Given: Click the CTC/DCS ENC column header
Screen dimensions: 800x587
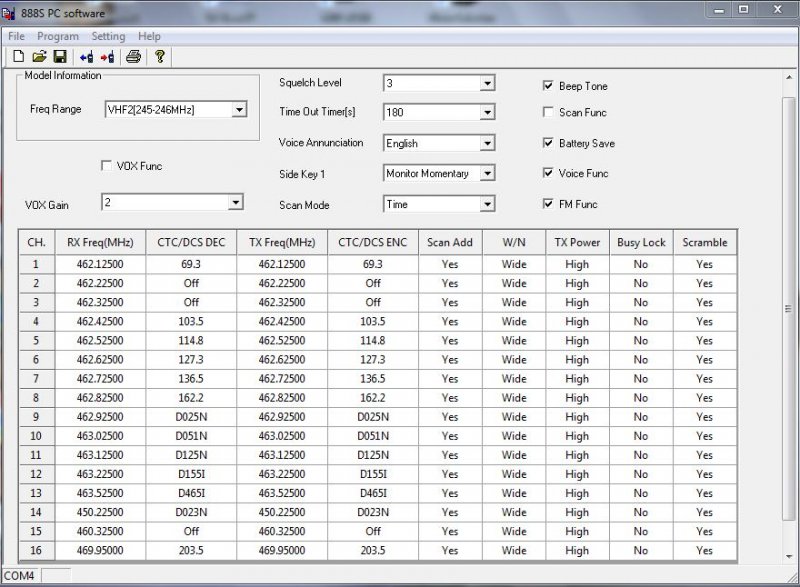Looking at the screenshot, I should (x=373, y=243).
